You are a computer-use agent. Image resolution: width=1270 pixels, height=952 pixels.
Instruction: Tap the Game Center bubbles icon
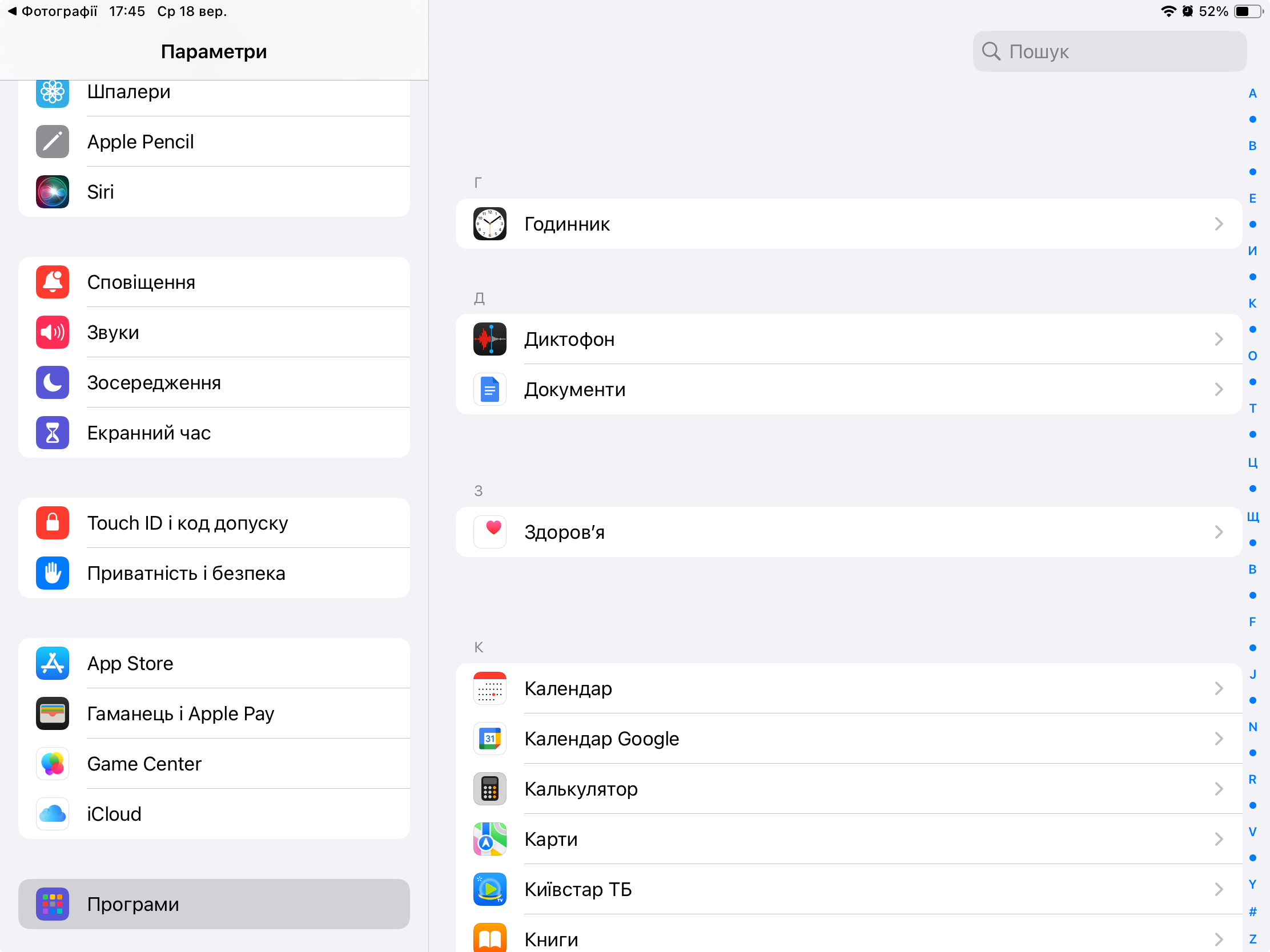point(52,764)
